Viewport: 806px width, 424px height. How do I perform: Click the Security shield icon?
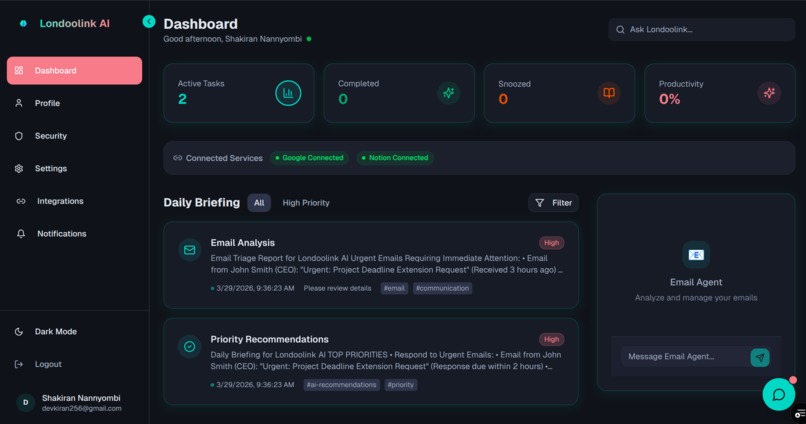coord(19,136)
